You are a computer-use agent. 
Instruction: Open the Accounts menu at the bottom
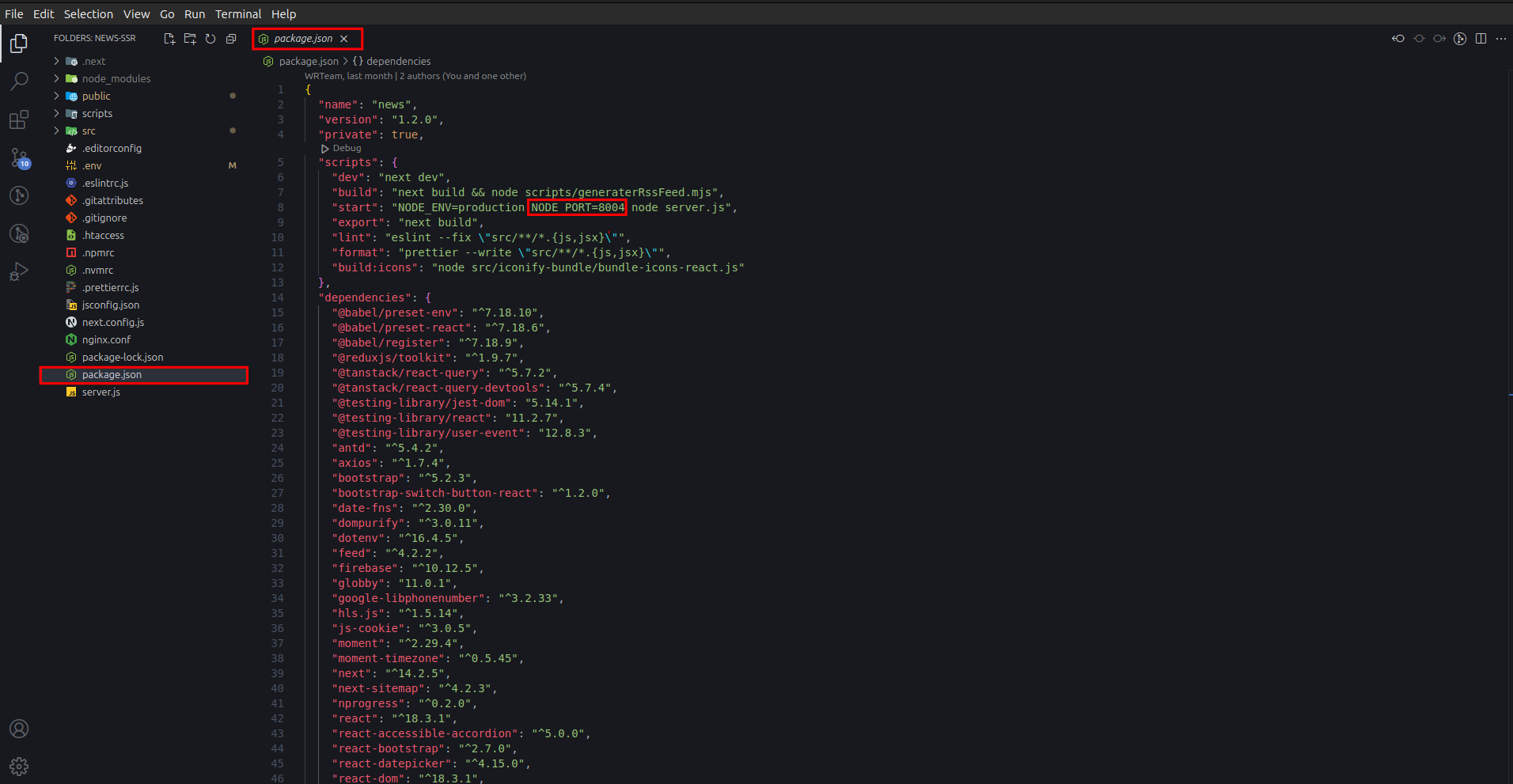tap(18, 729)
